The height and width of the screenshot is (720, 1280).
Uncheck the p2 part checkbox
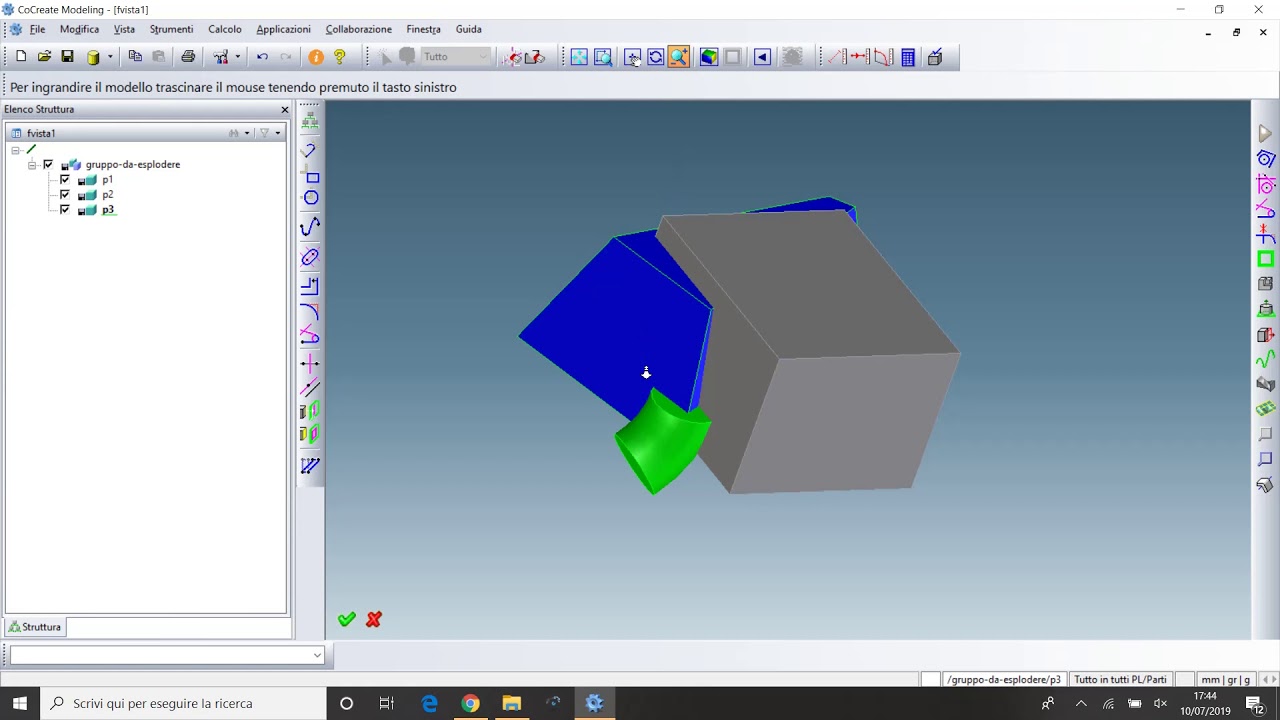tap(65, 195)
